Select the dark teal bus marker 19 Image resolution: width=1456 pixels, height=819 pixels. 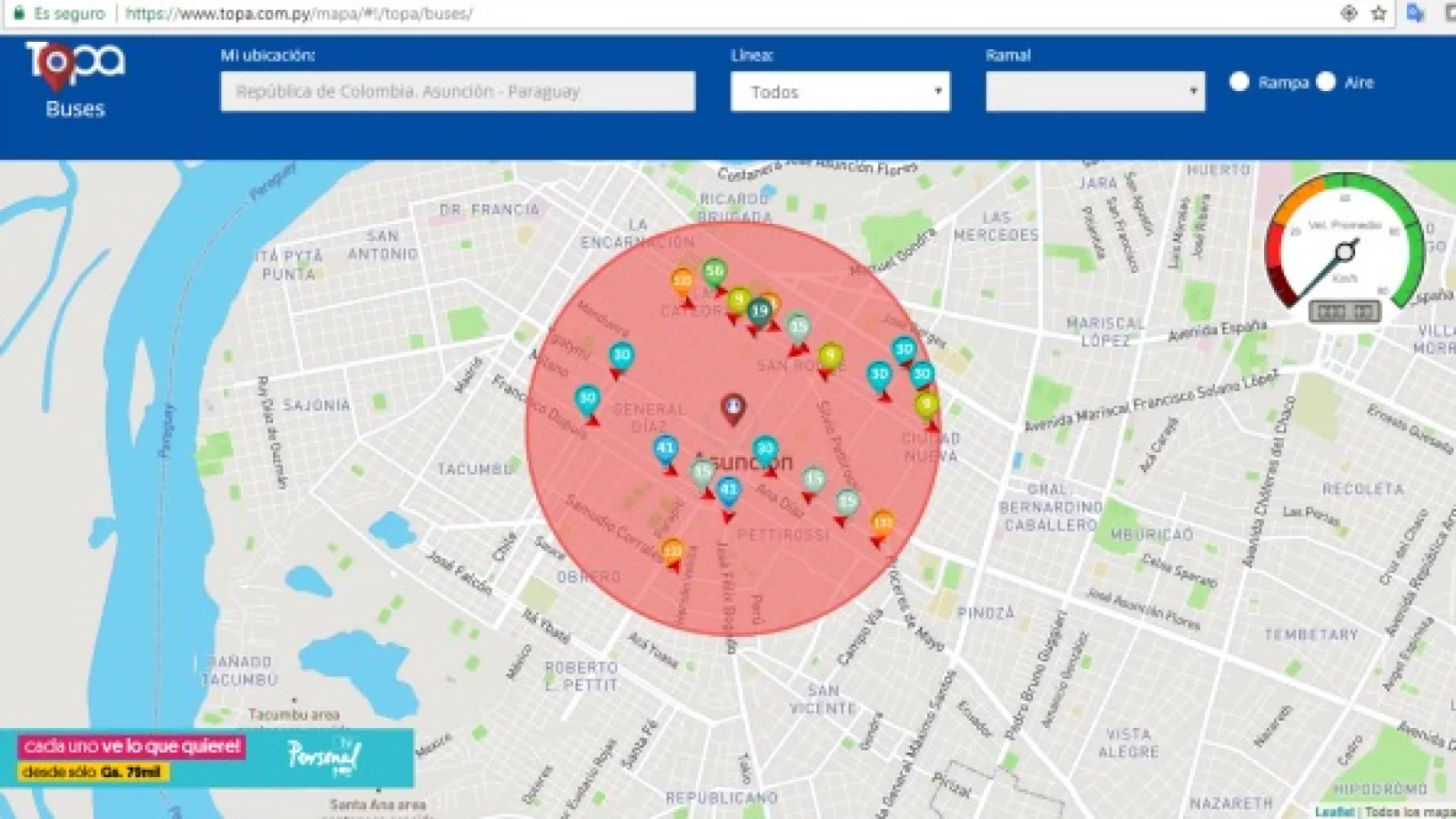pyautogui.click(x=759, y=312)
